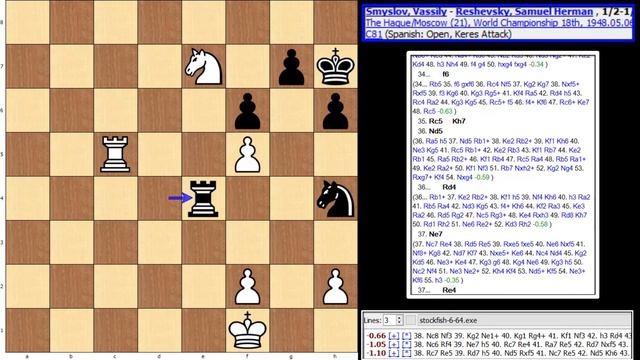Select the black pawn on h6
Screen dimensions: 640x360
(335, 111)
